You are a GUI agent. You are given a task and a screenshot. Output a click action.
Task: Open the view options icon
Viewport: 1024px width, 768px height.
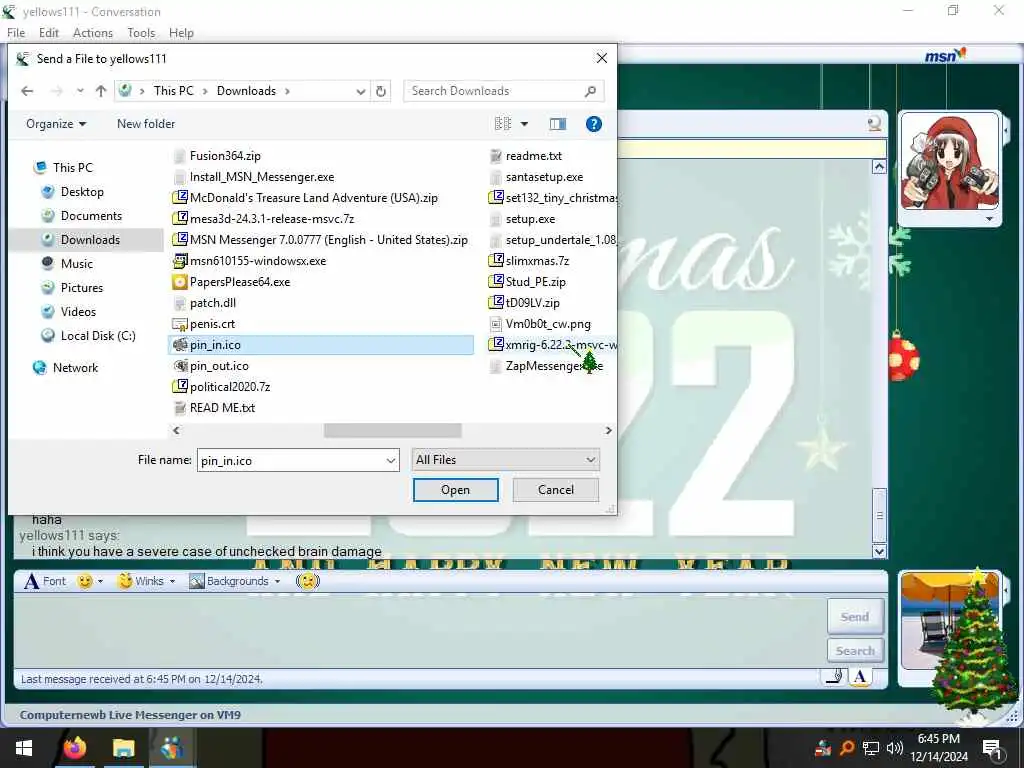coord(502,123)
